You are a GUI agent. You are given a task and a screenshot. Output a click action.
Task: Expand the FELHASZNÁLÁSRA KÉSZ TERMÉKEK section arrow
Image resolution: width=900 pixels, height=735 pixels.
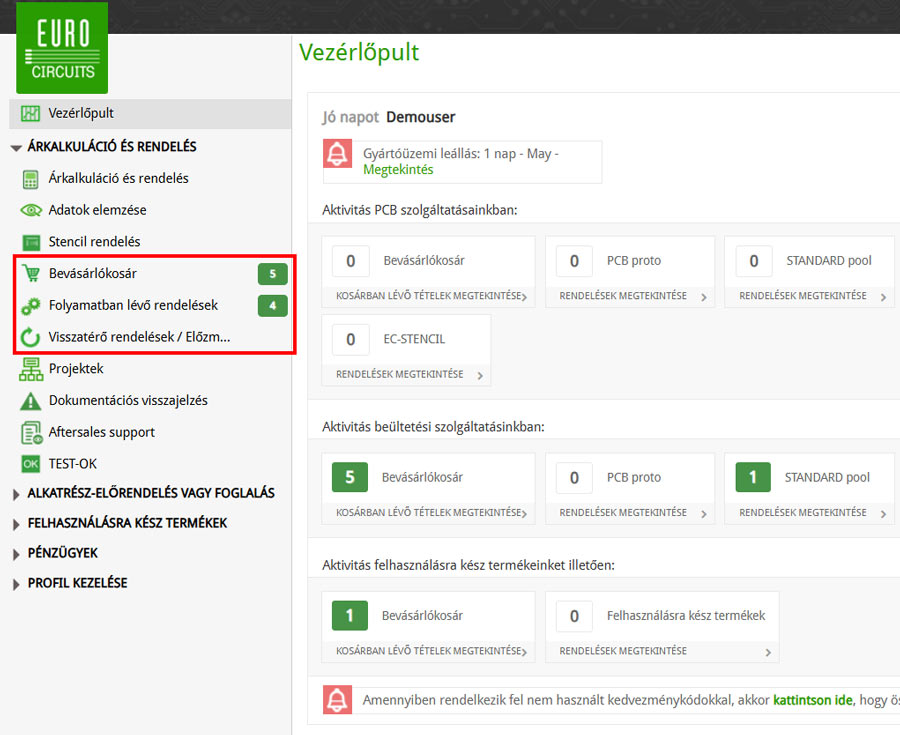pyautogui.click(x=16, y=524)
